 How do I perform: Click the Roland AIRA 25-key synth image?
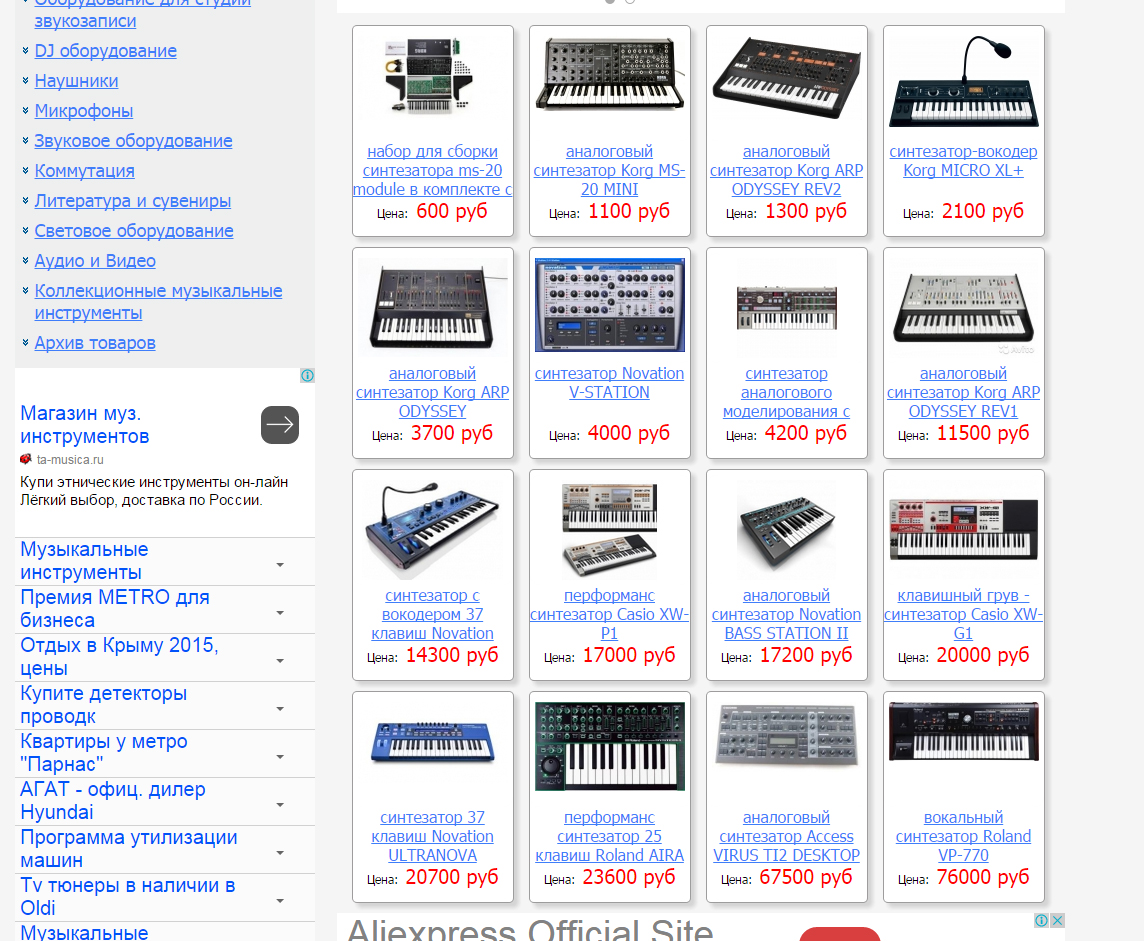[x=610, y=746]
